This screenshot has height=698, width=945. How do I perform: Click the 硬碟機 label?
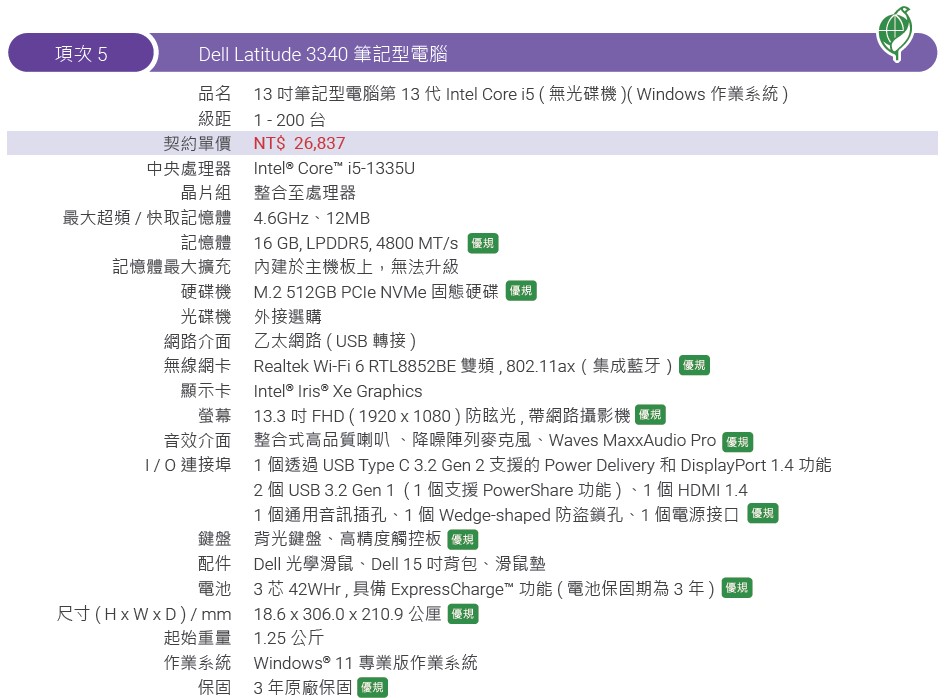[x=206, y=292]
